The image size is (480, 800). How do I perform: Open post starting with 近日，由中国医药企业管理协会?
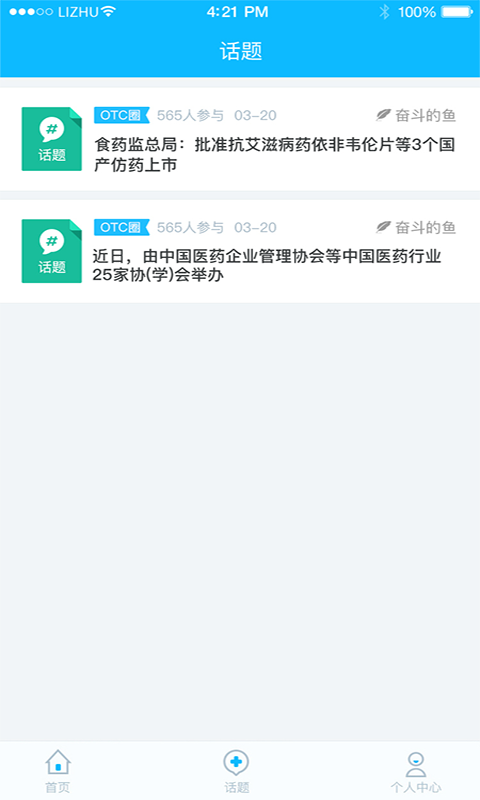coord(267,265)
